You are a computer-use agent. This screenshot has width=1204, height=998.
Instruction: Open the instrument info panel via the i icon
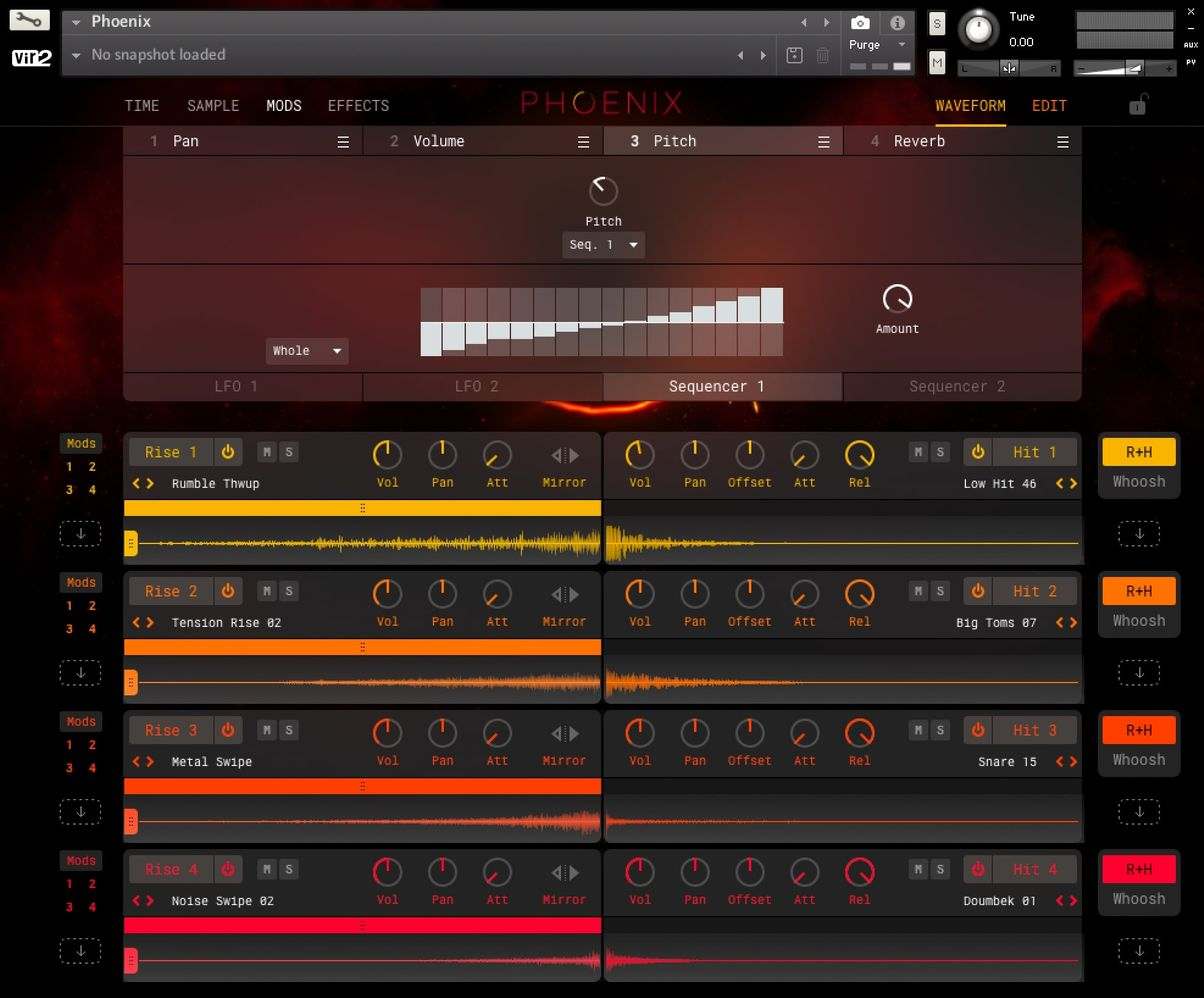896,23
